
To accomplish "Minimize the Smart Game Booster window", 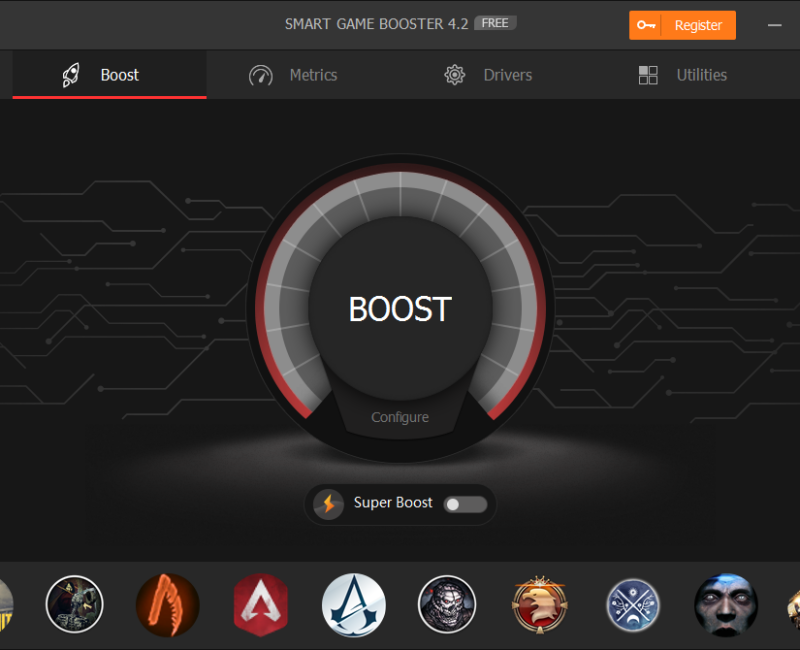I will tap(774, 25).
